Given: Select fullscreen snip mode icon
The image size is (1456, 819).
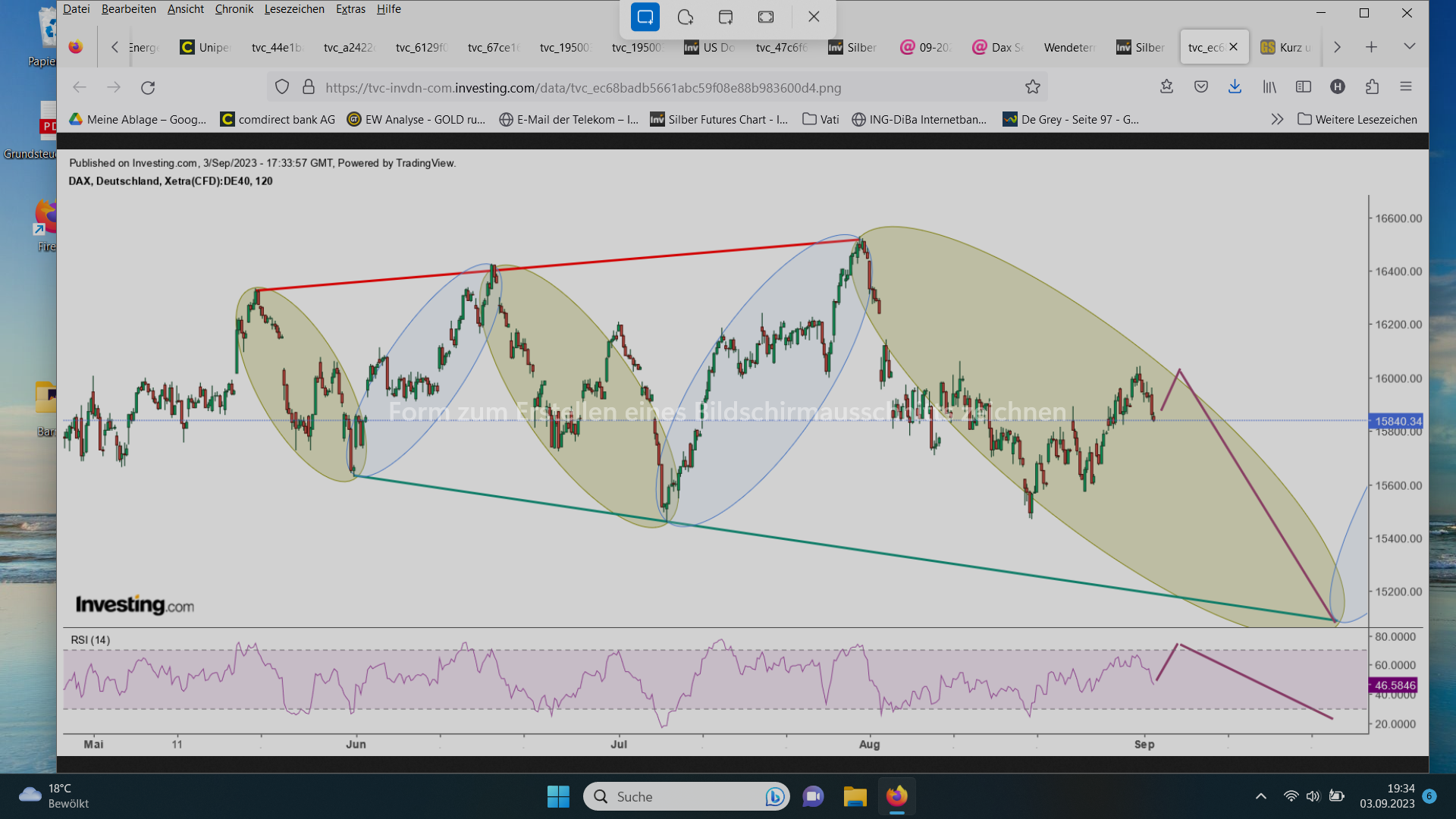Looking at the screenshot, I should [766, 17].
